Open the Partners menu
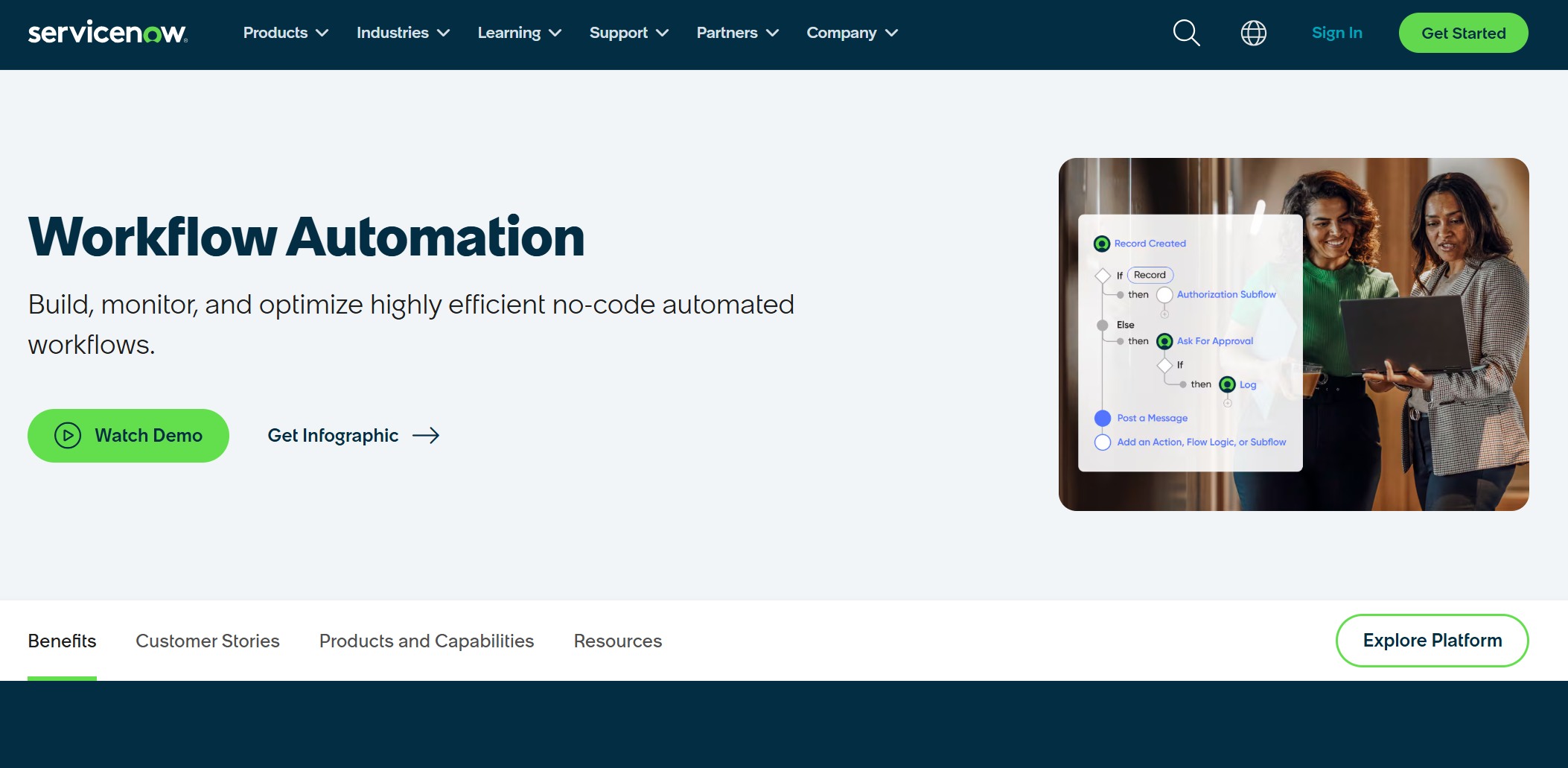The image size is (1568, 768). pyautogui.click(x=736, y=33)
